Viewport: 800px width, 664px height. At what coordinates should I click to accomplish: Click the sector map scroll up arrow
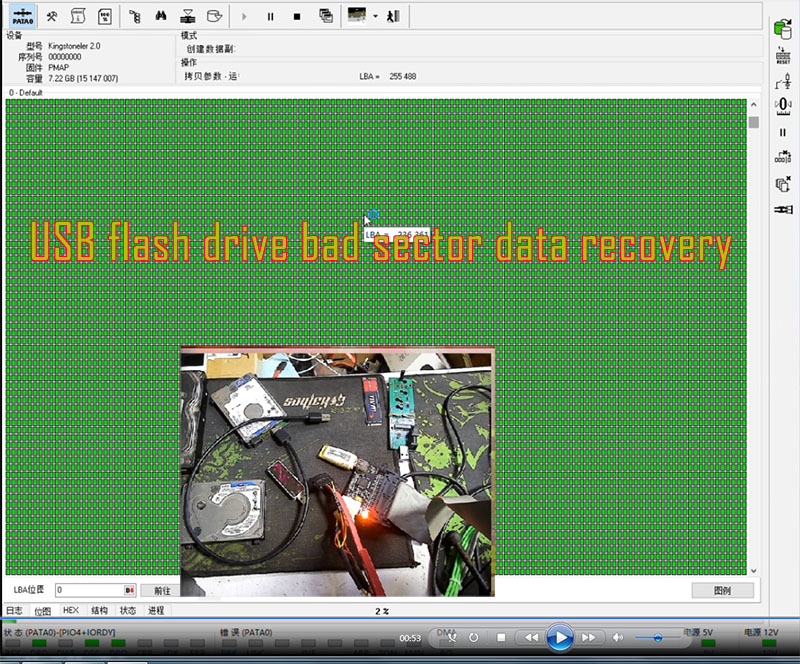click(754, 105)
